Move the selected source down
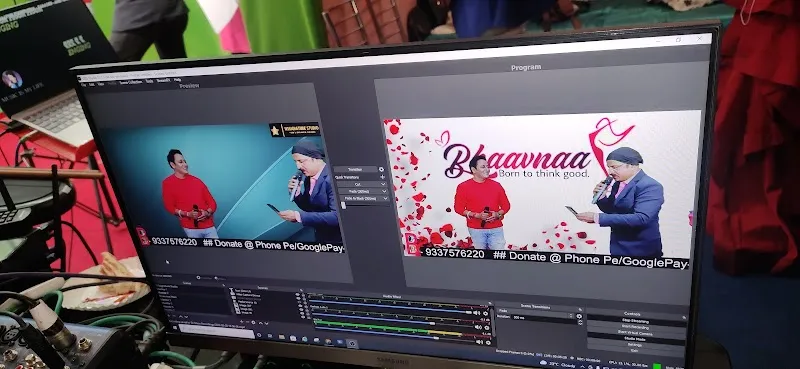 (266, 323)
